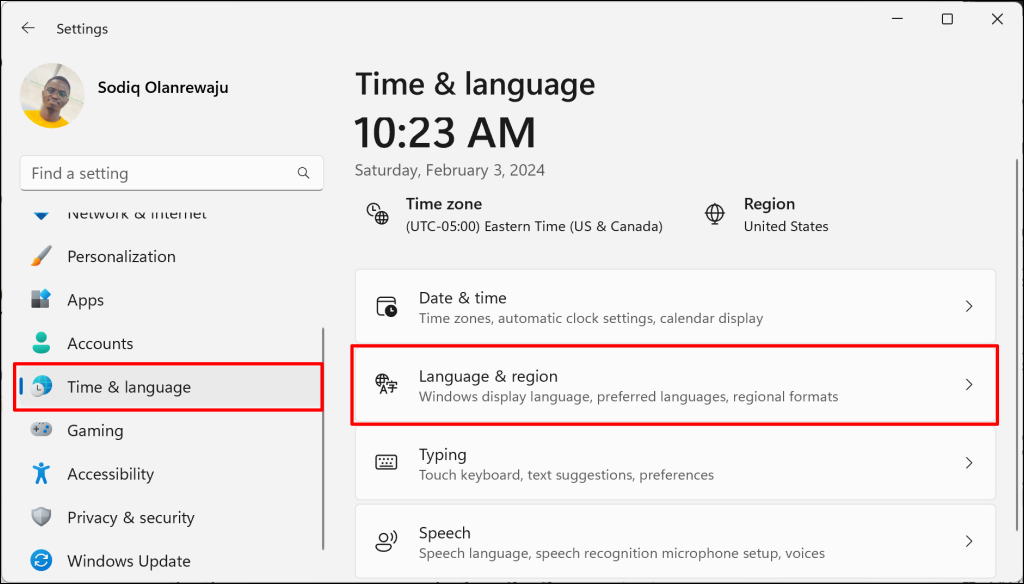Click the Saturday, February 3, 2024 date text
This screenshot has height=584, width=1024.
tap(449, 170)
